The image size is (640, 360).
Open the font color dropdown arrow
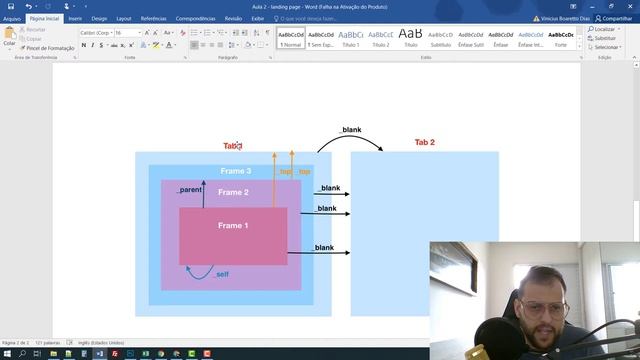click(x=175, y=45)
